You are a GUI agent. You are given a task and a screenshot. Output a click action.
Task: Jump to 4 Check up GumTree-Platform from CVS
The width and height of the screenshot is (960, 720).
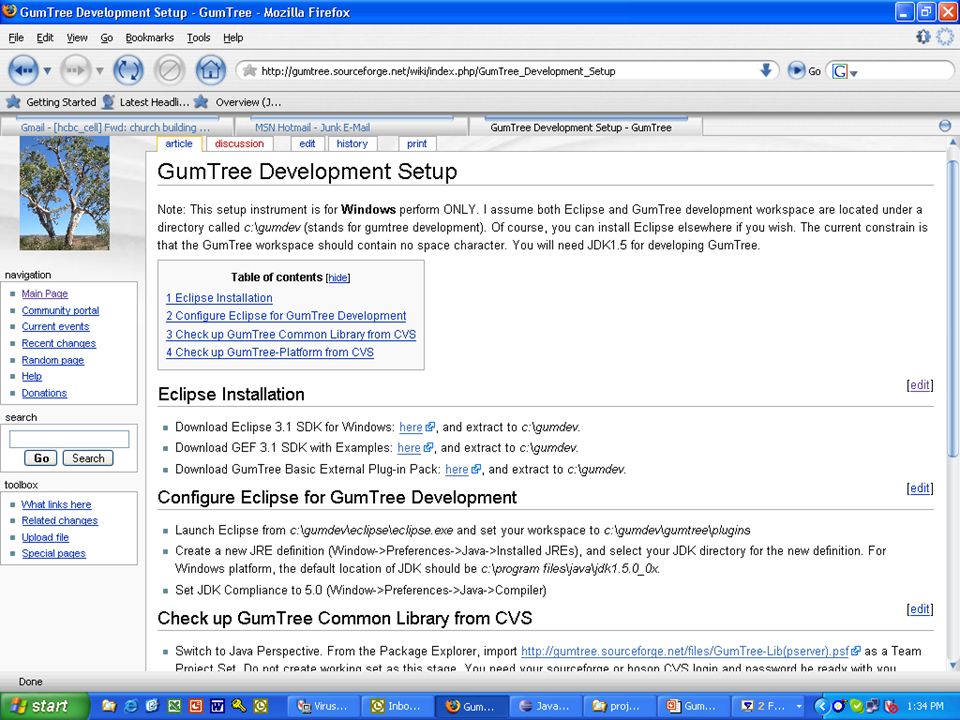click(269, 352)
